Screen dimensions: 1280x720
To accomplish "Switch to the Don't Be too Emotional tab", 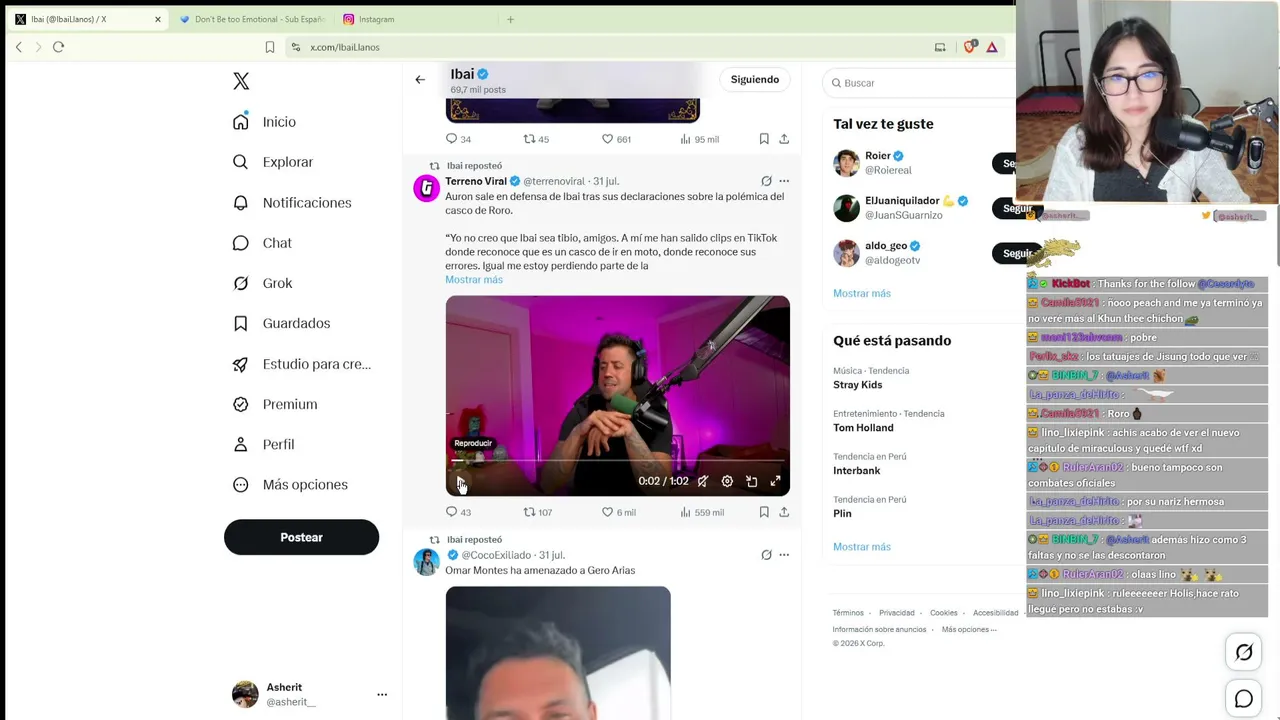I will pyautogui.click(x=252, y=19).
